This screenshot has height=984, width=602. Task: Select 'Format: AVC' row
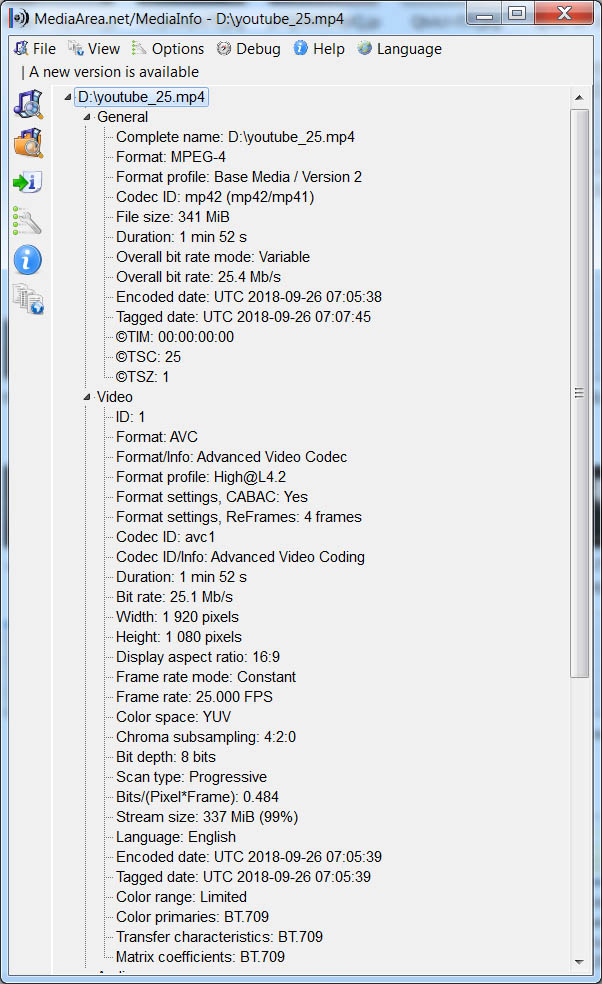pos(156,437)
